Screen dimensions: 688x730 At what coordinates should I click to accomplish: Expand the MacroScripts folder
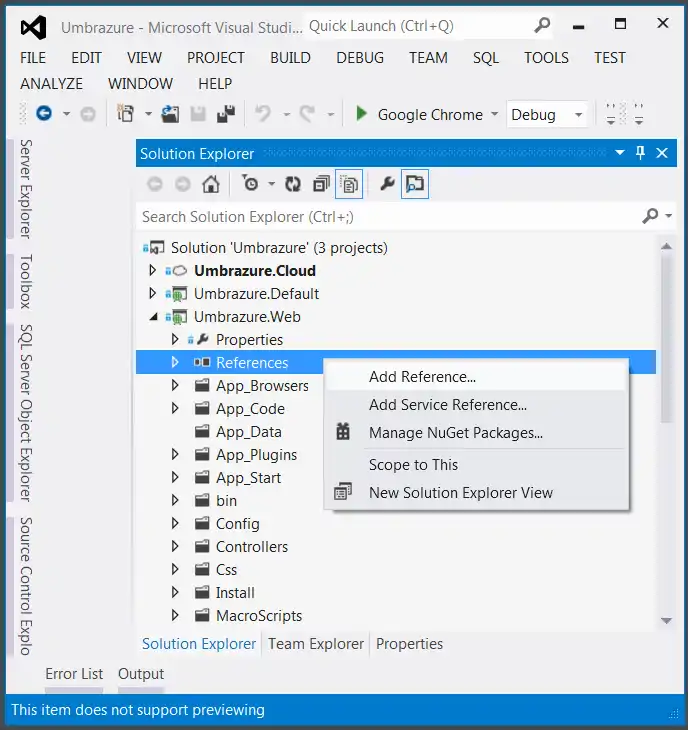coord(175,615)
